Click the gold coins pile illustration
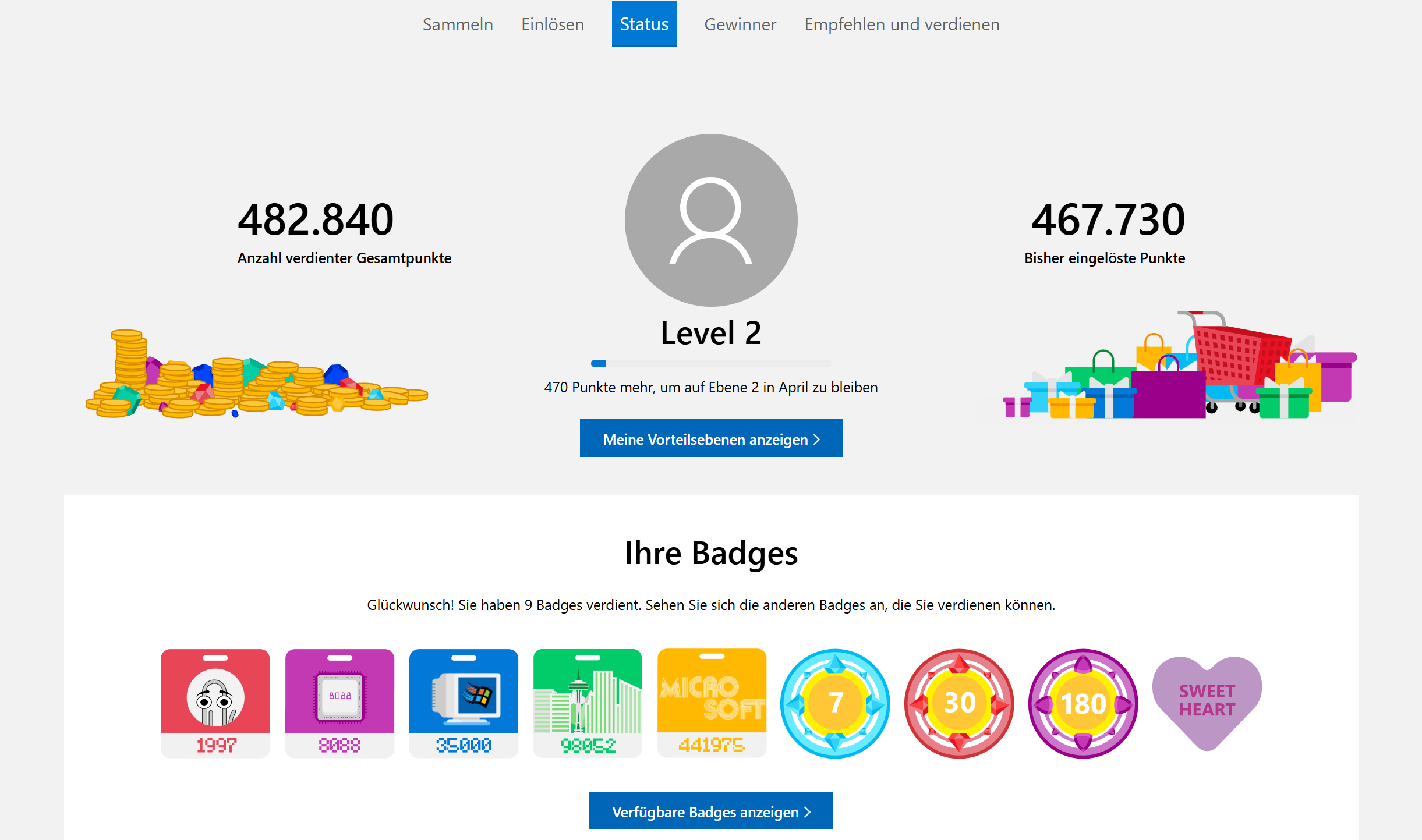Screen dimensions: 1422x840 tap(256, 378)
